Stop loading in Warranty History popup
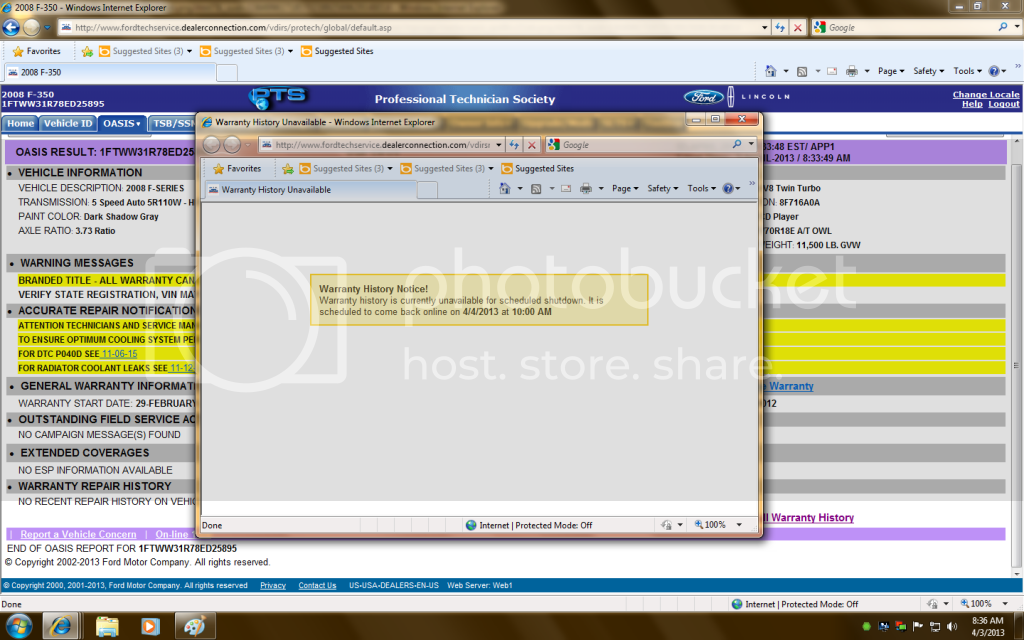This screenshot has width=1024, height=640. pos(532,145)
